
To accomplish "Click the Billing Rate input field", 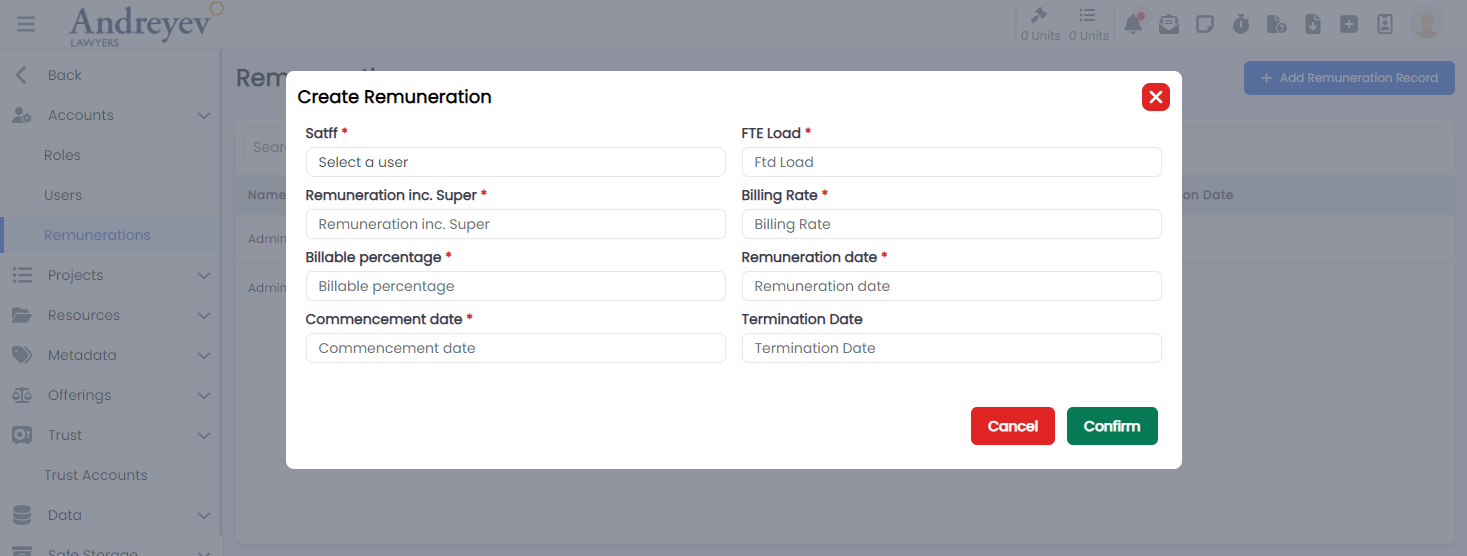I will [951, 224].
